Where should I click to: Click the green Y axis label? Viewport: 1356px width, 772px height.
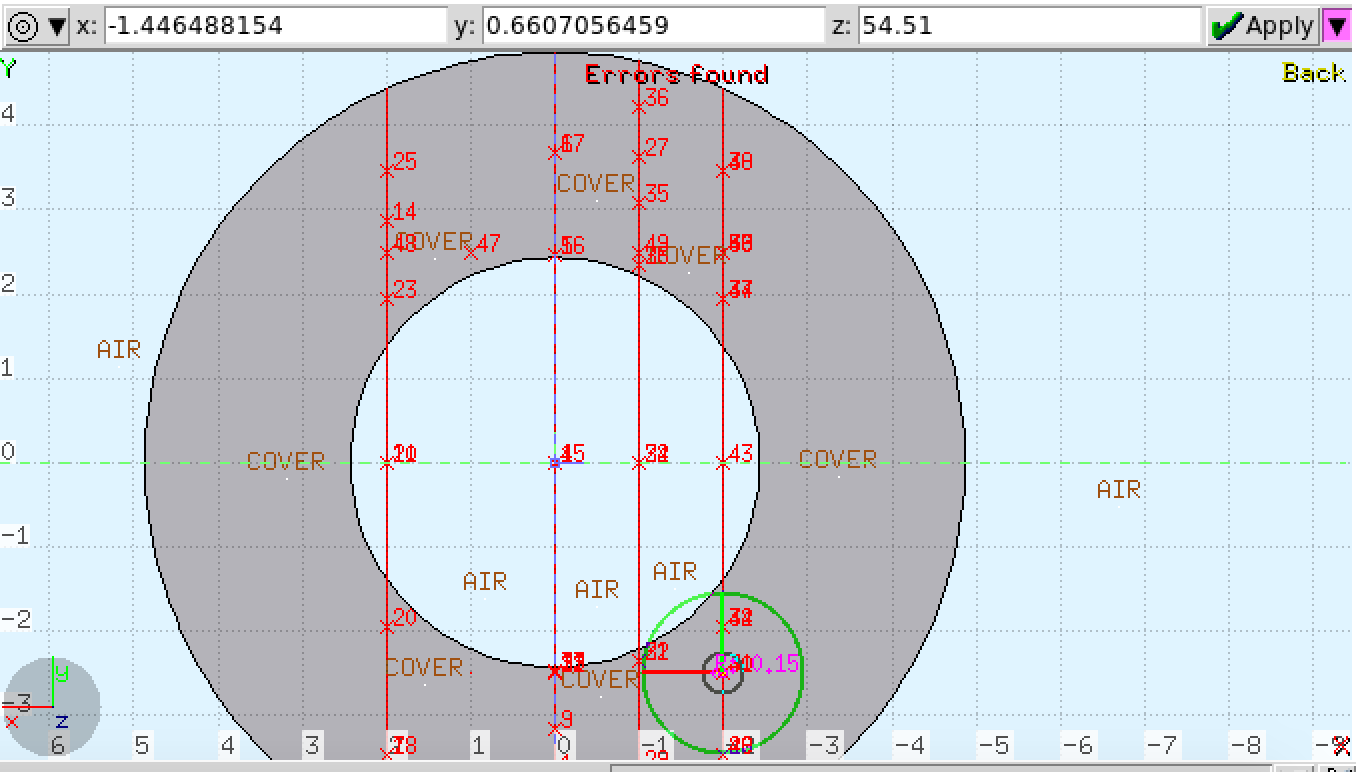[x=8, y=69]
